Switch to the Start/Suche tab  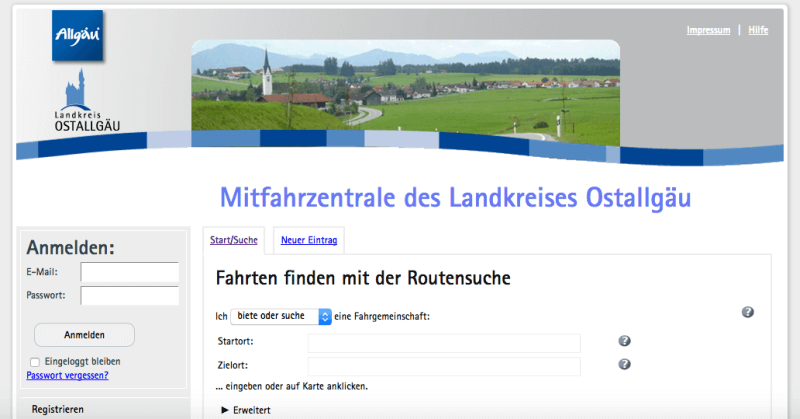(x=232, y=240)
